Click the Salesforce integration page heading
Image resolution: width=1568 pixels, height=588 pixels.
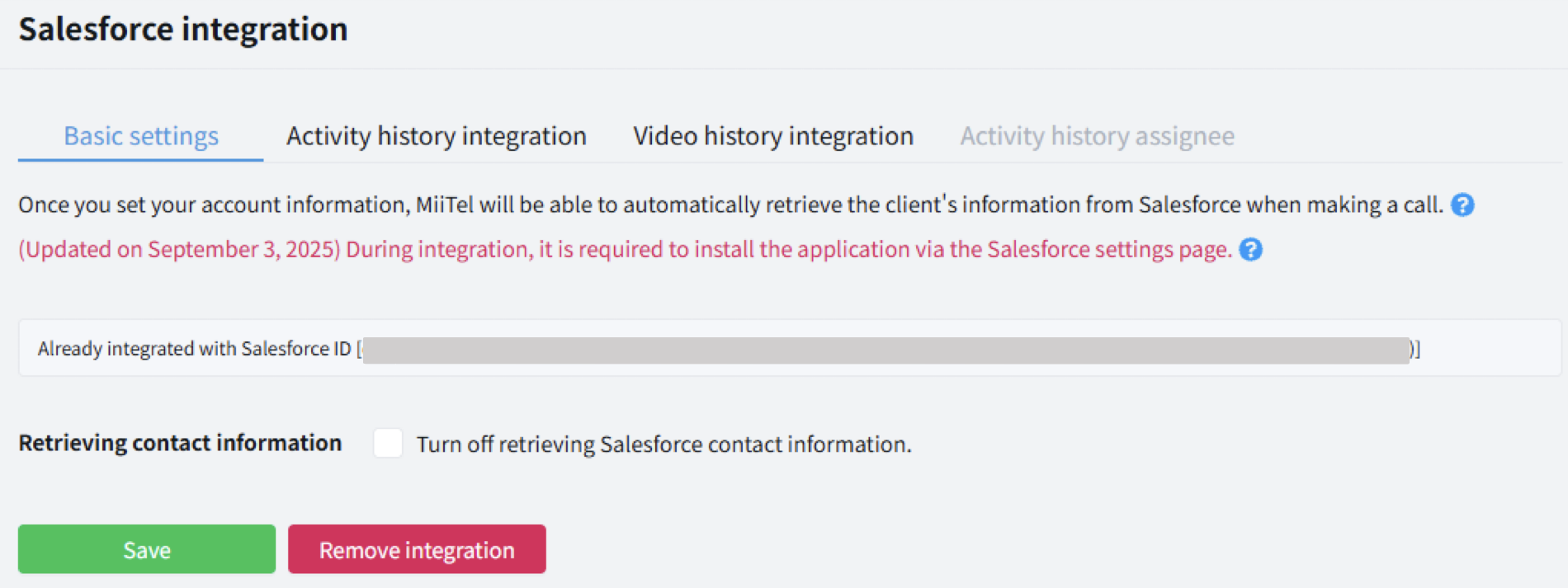pyautogui.click(x=183, y=29)
